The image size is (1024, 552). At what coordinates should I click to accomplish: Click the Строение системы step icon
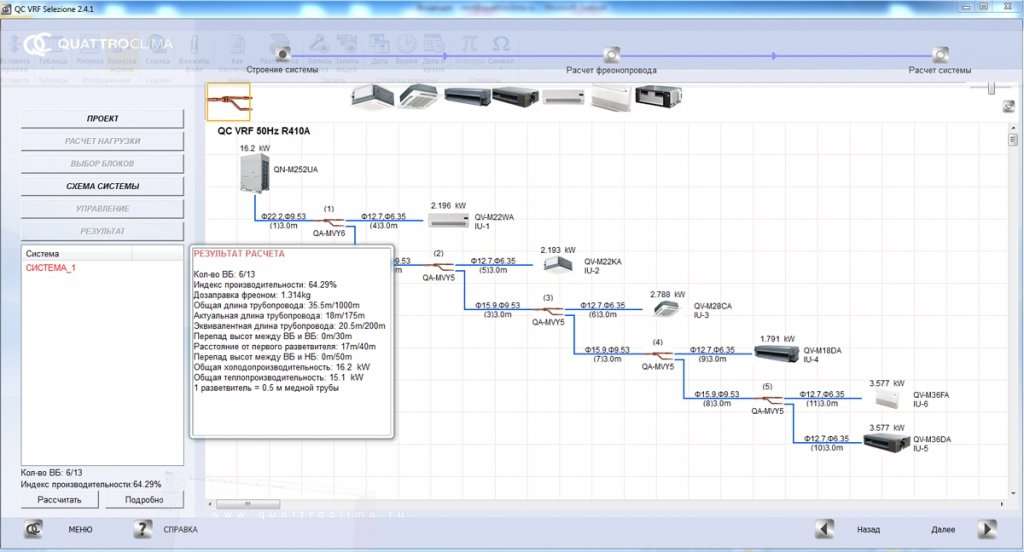pos(283,54)
